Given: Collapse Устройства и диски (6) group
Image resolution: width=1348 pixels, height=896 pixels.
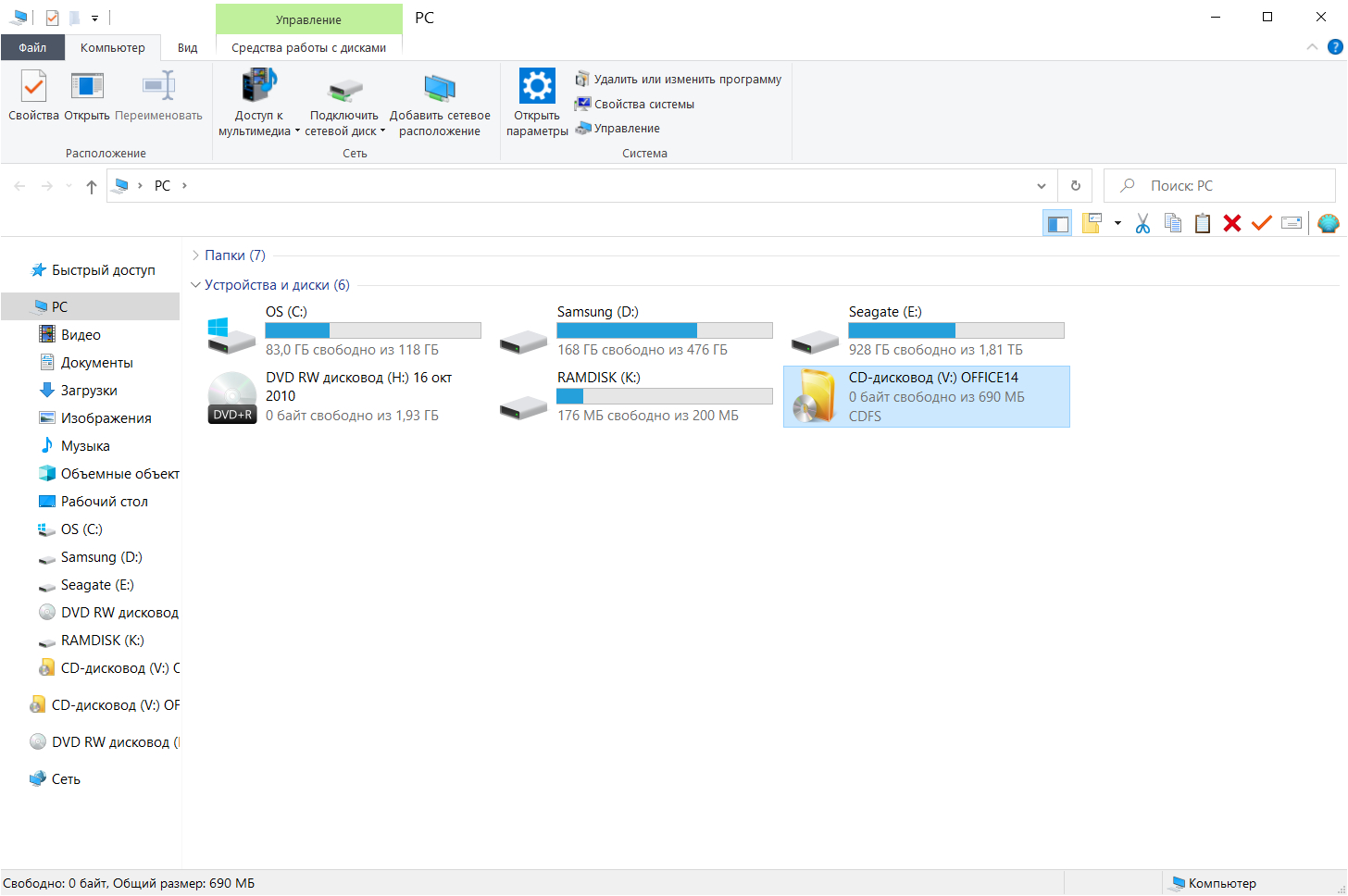Looking at the screenshot, I should coord(195,285).
